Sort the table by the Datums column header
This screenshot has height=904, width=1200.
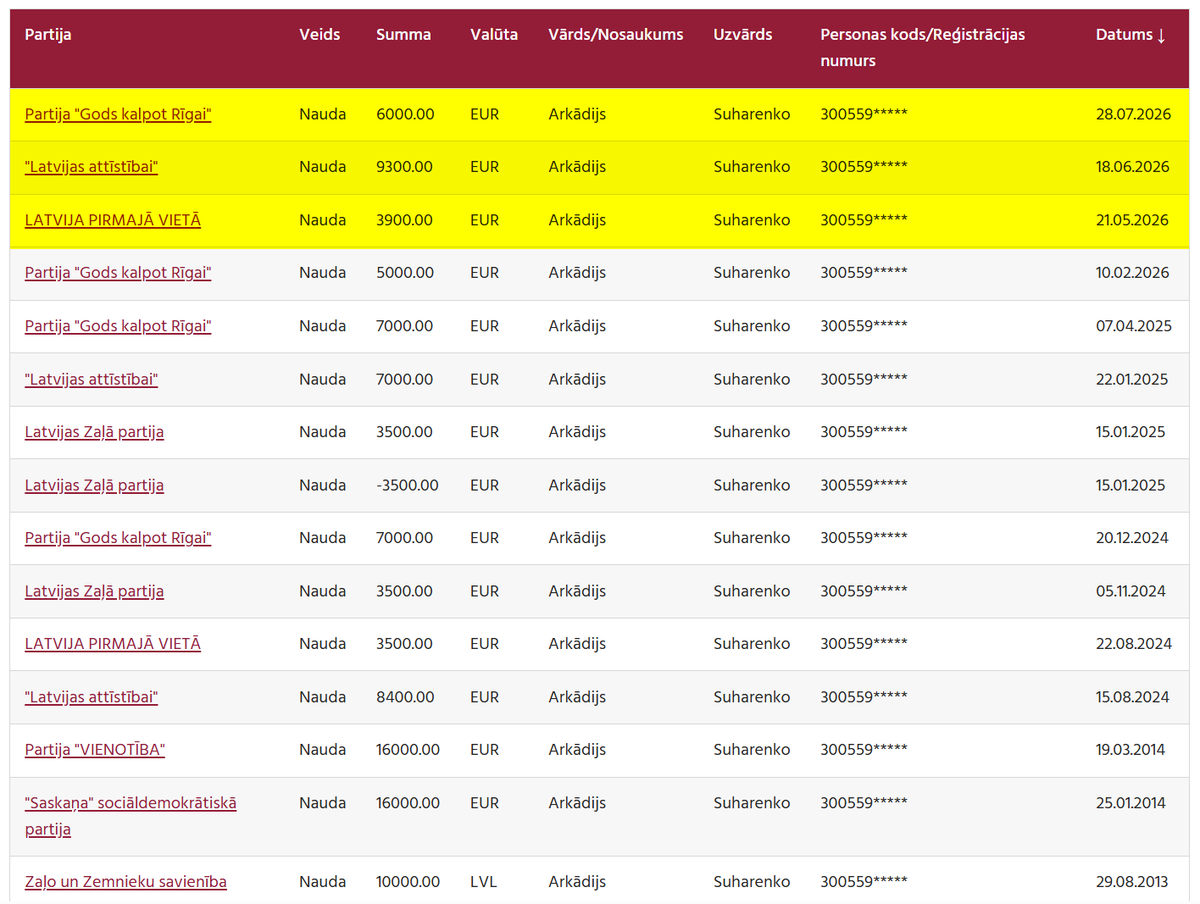coord(1131,35)
